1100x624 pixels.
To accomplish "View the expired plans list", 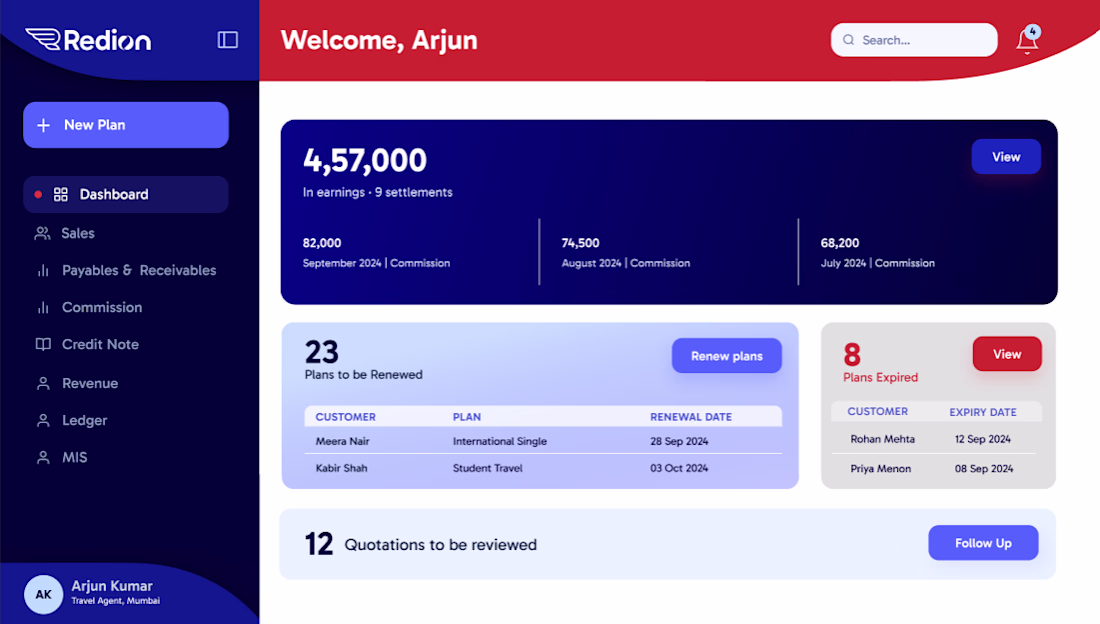I will click(x=1007, y=354).
